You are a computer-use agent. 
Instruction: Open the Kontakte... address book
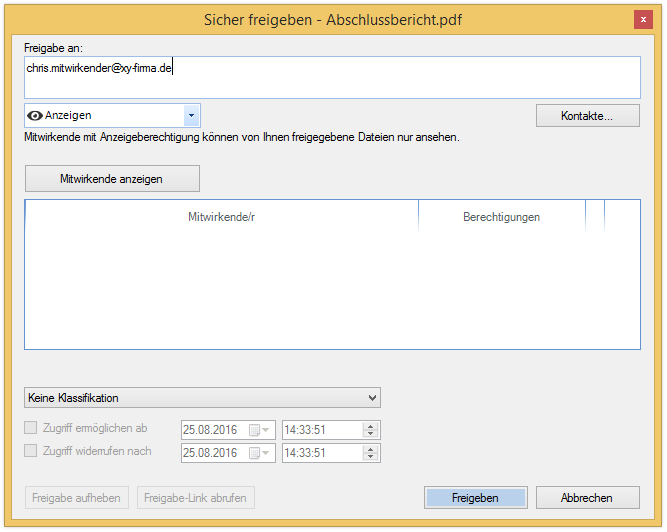[587, 116]
